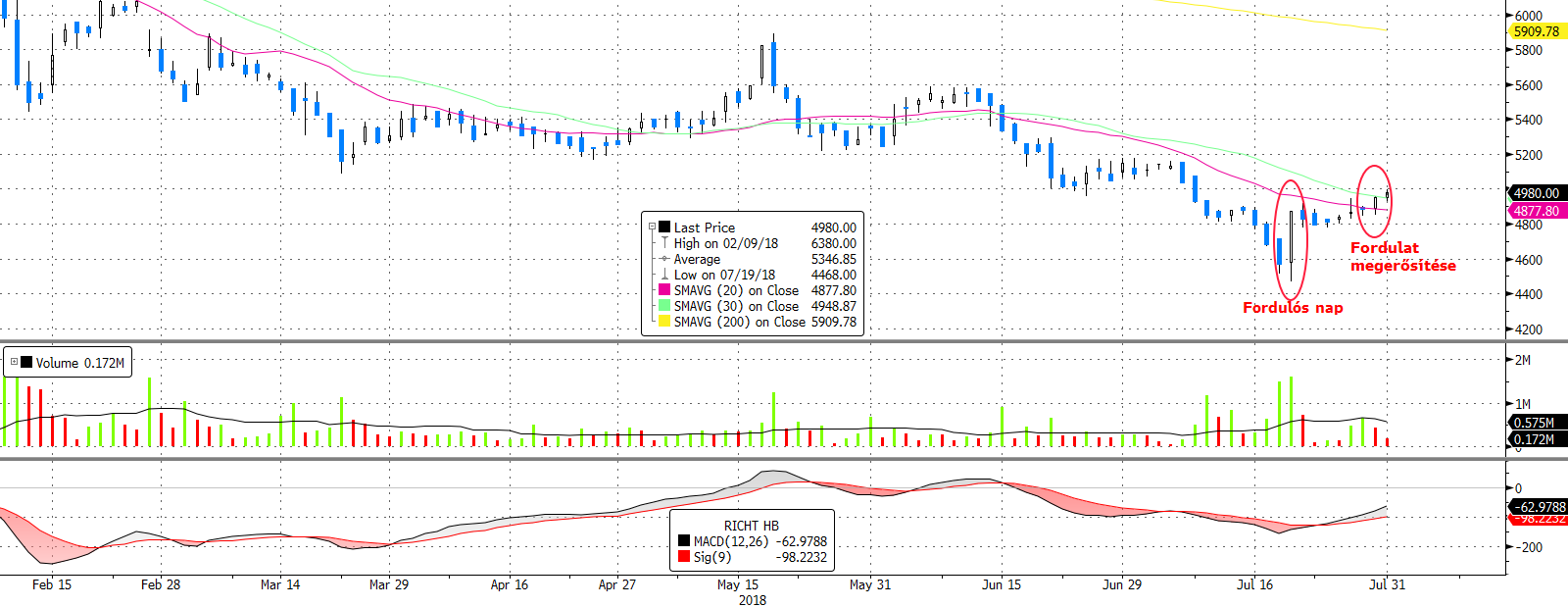
Task: Click the 'Jun 15' date axis label
Action: click(1002, 584)
